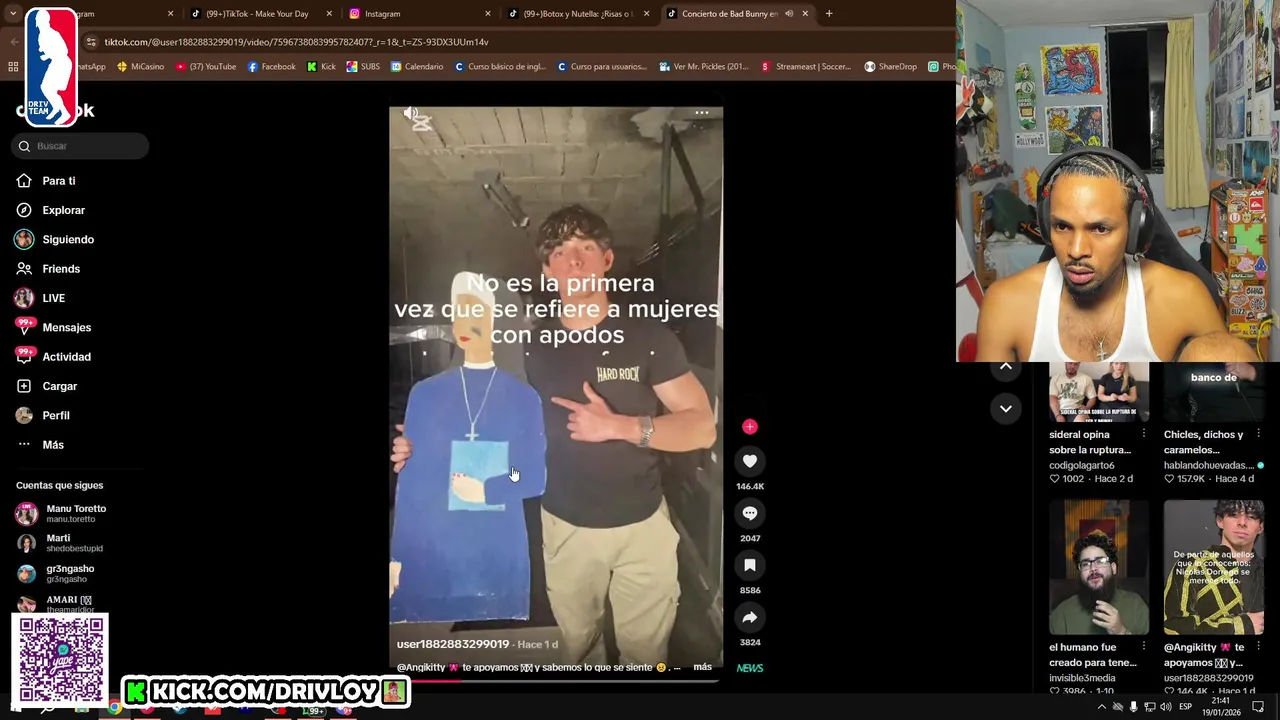1280x720 pixels.
Task: Open codigolagarto6 channel link
Action: (x=1081, y=465)
